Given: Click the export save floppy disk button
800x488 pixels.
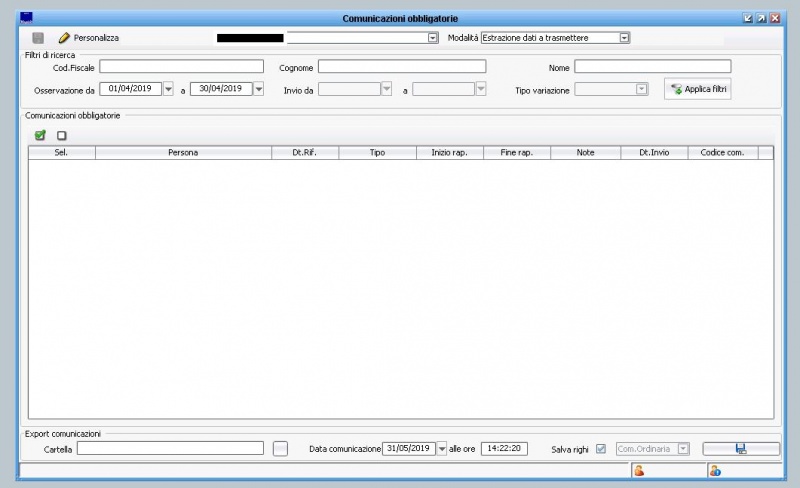Looking at the screenshot, I should (740, 449).
